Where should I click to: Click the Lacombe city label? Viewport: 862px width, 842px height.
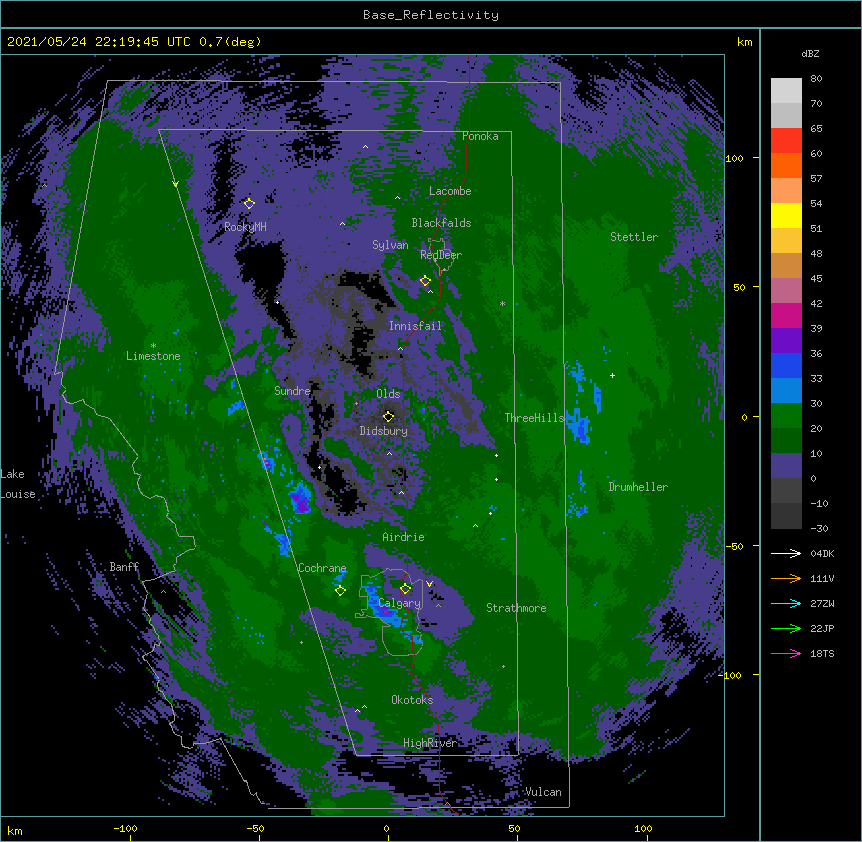pos(450,191)
